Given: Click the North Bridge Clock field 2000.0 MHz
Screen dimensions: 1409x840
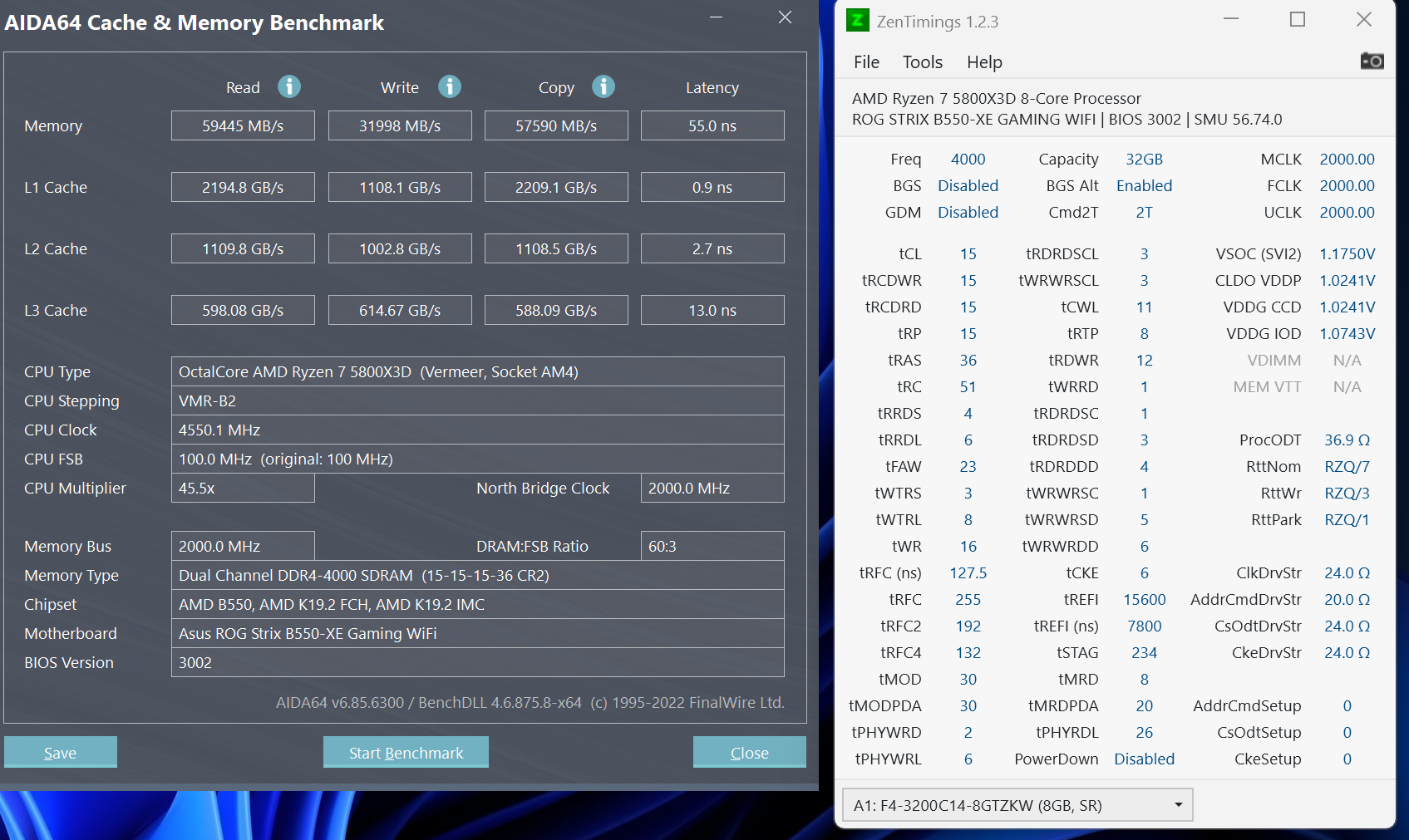Looking at the screenshot, I should click(x=712, y=488).
